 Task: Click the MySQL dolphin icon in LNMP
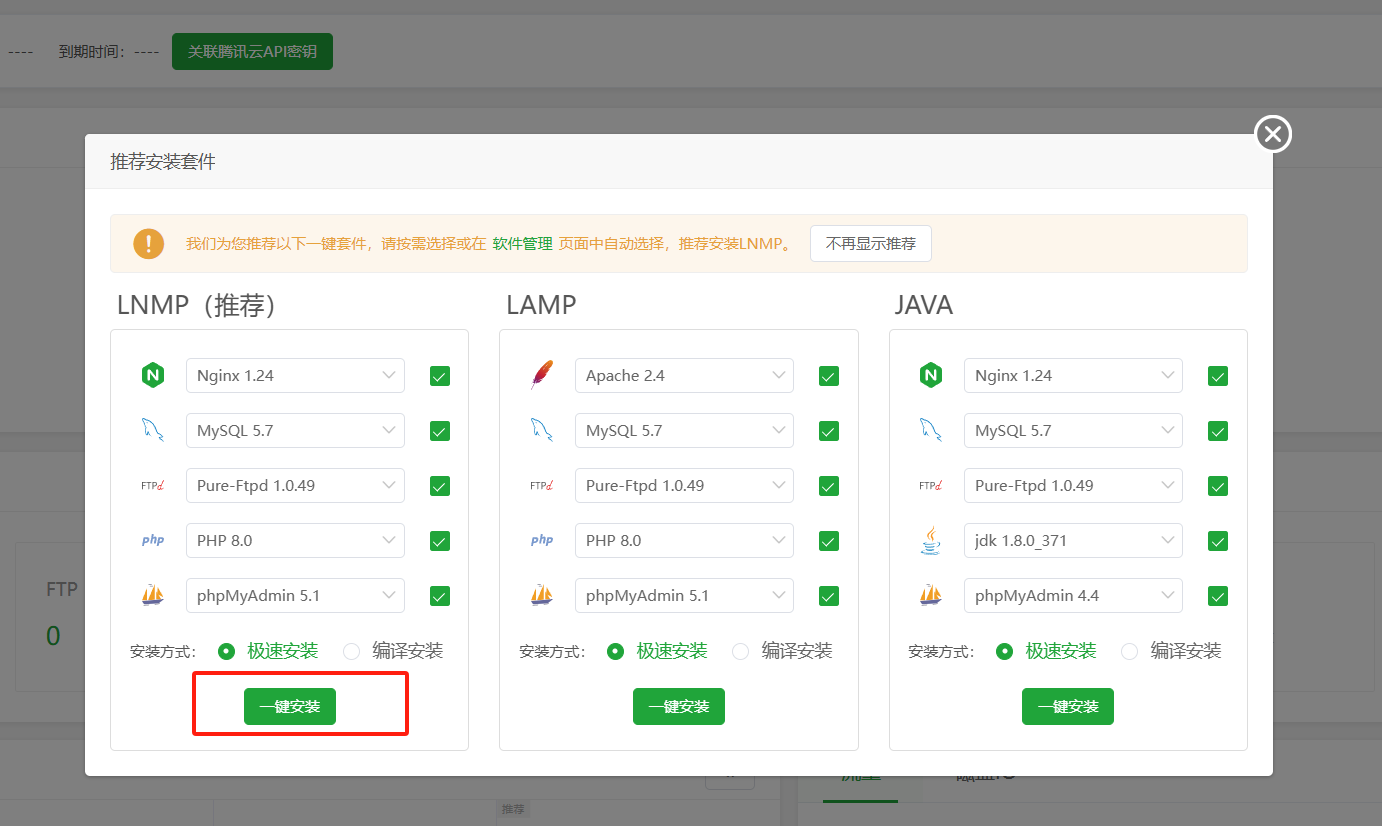pyautogui.click(x=152, y=431)
